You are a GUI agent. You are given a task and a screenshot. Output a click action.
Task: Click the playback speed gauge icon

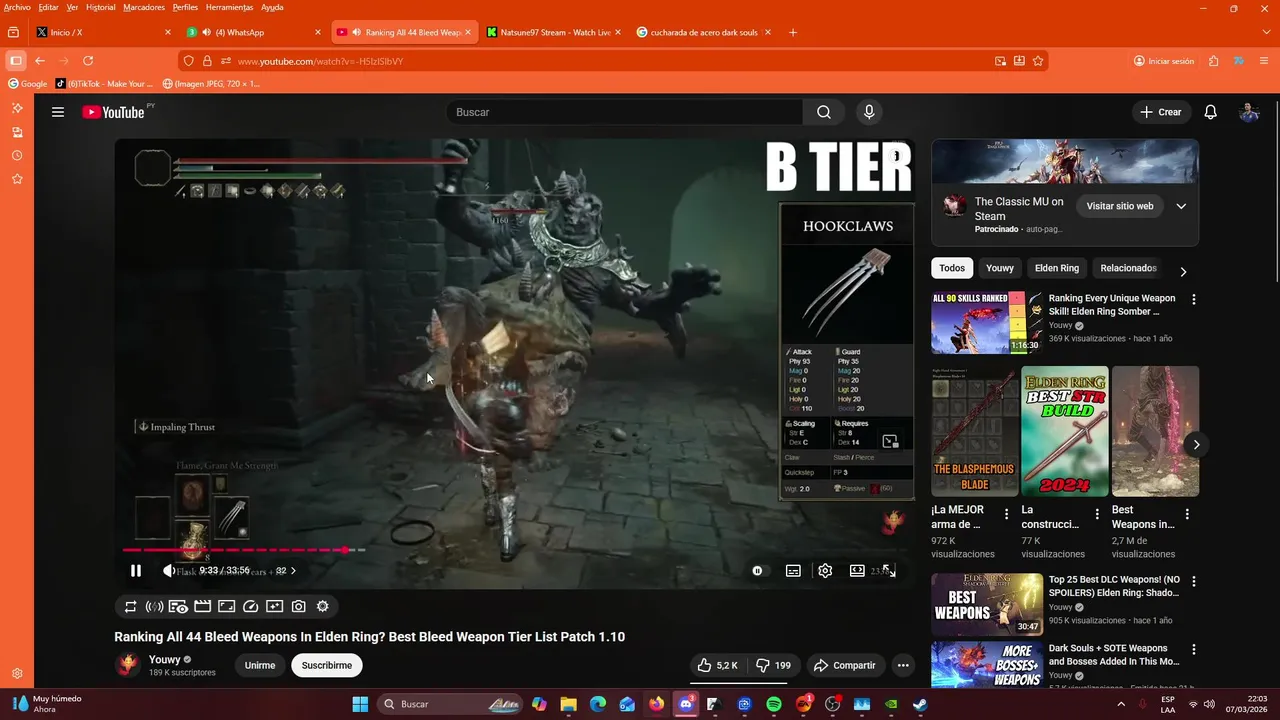click(251, 606)
